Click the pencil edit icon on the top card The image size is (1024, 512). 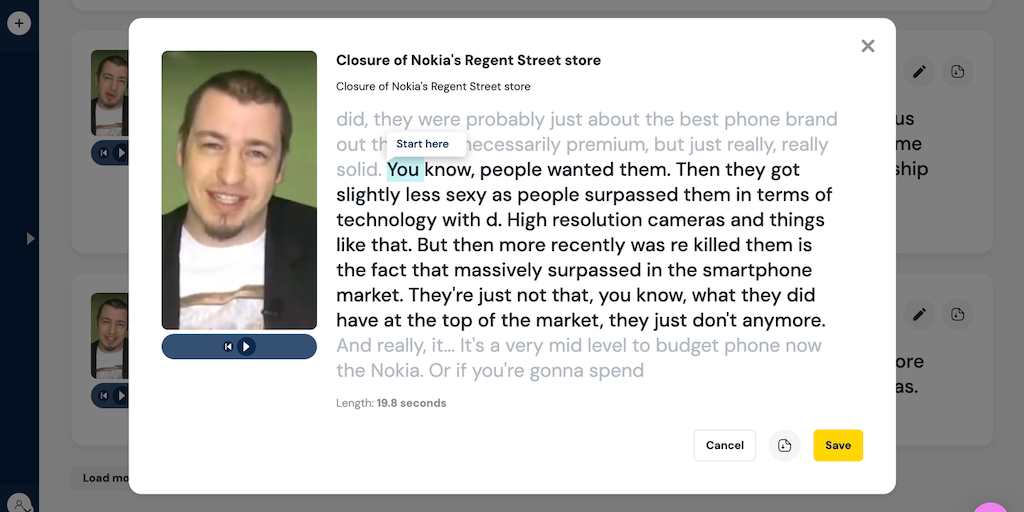[x=919, y=72]
